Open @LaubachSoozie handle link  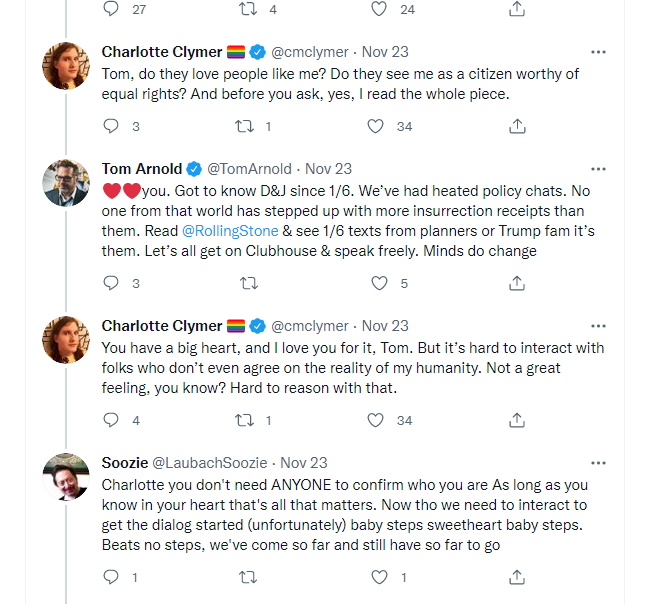210,463
